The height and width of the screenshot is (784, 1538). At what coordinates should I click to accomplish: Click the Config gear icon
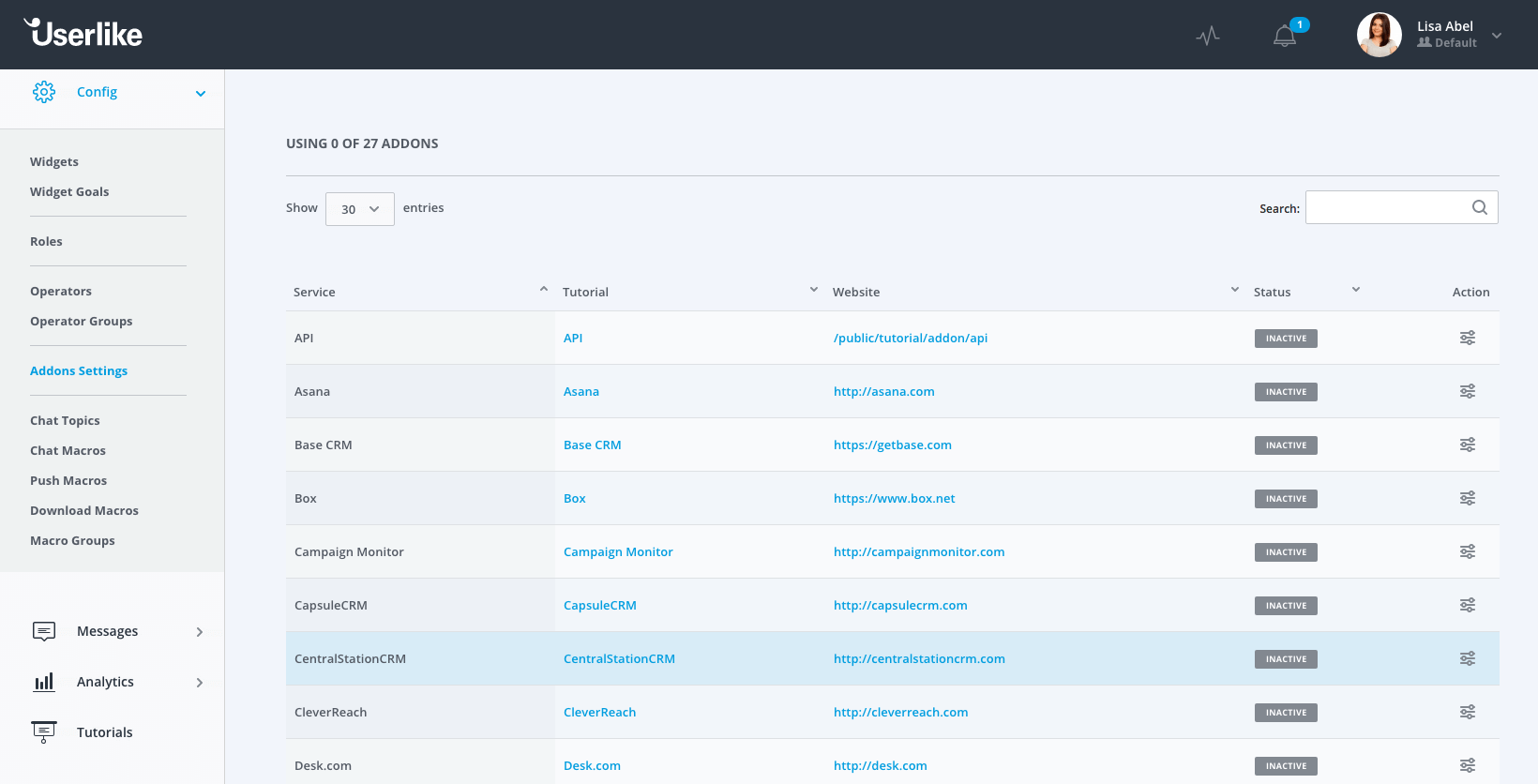point(44,92)
